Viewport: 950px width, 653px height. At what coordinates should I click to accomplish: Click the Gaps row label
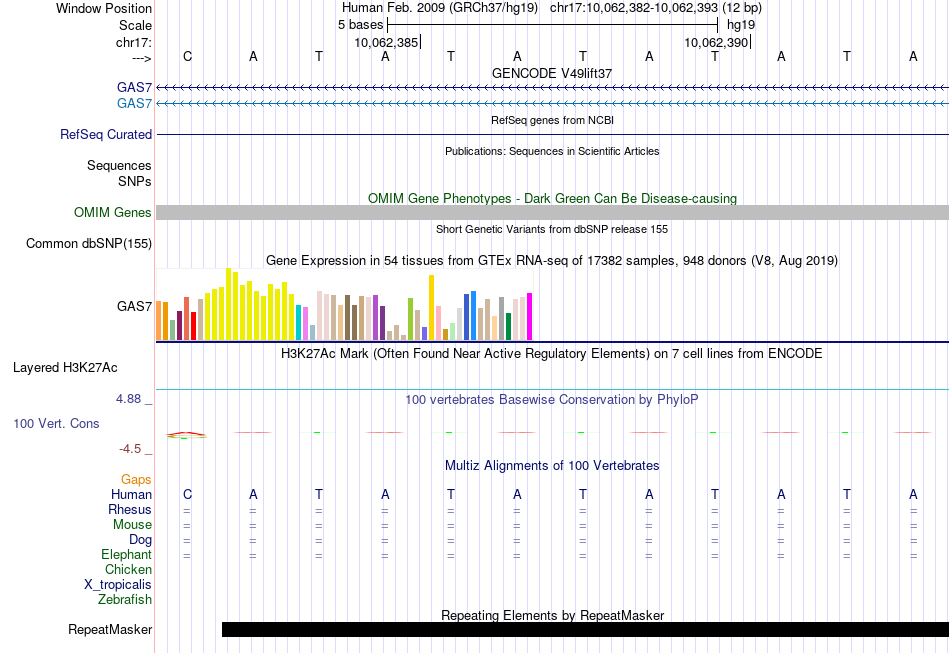(136, 480)
